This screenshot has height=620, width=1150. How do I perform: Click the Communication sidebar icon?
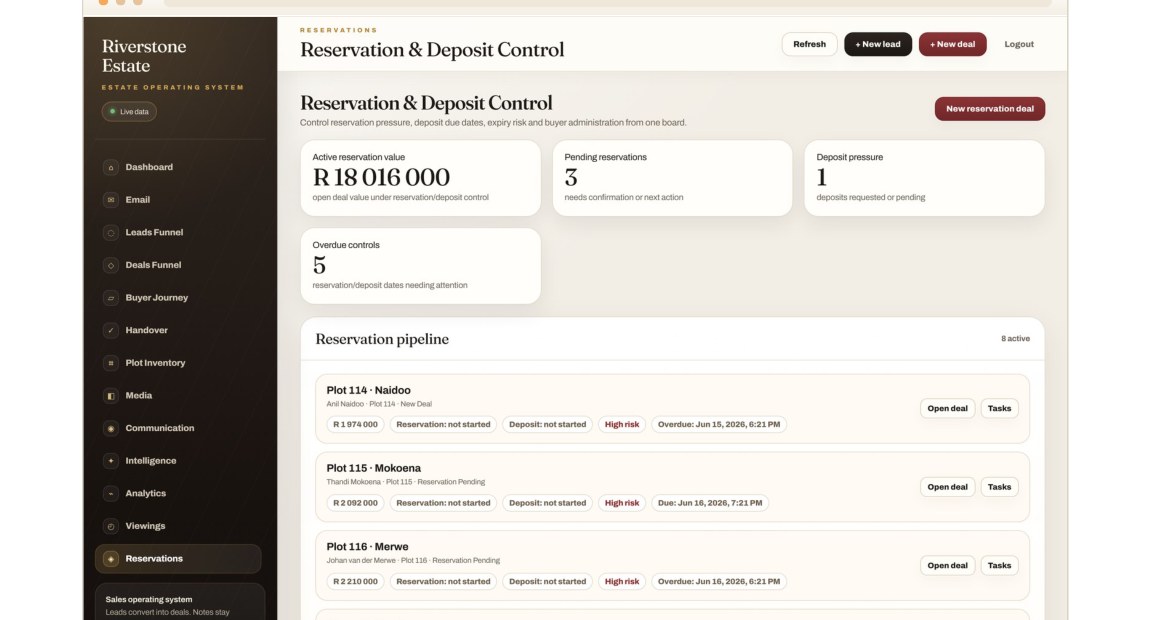111,428
